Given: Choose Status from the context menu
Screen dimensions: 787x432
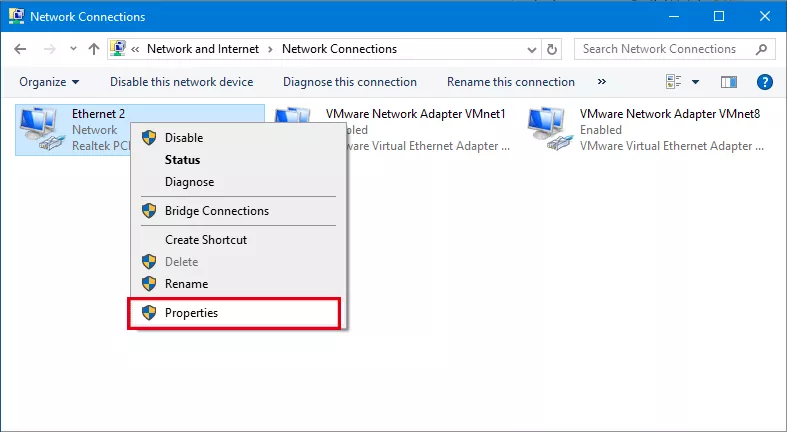Looking at the screenshot, I should pyautogui.click(x=238, y=160).
